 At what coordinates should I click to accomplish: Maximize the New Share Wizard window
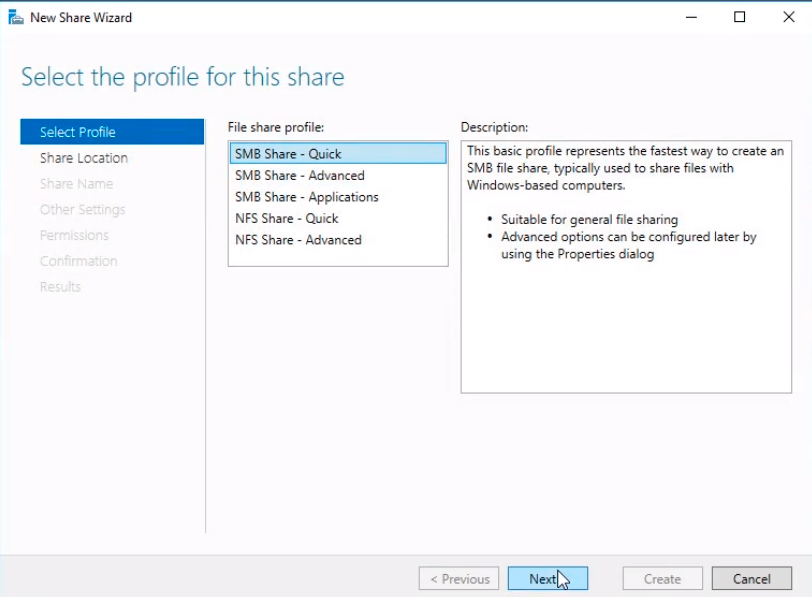(740, 17)
